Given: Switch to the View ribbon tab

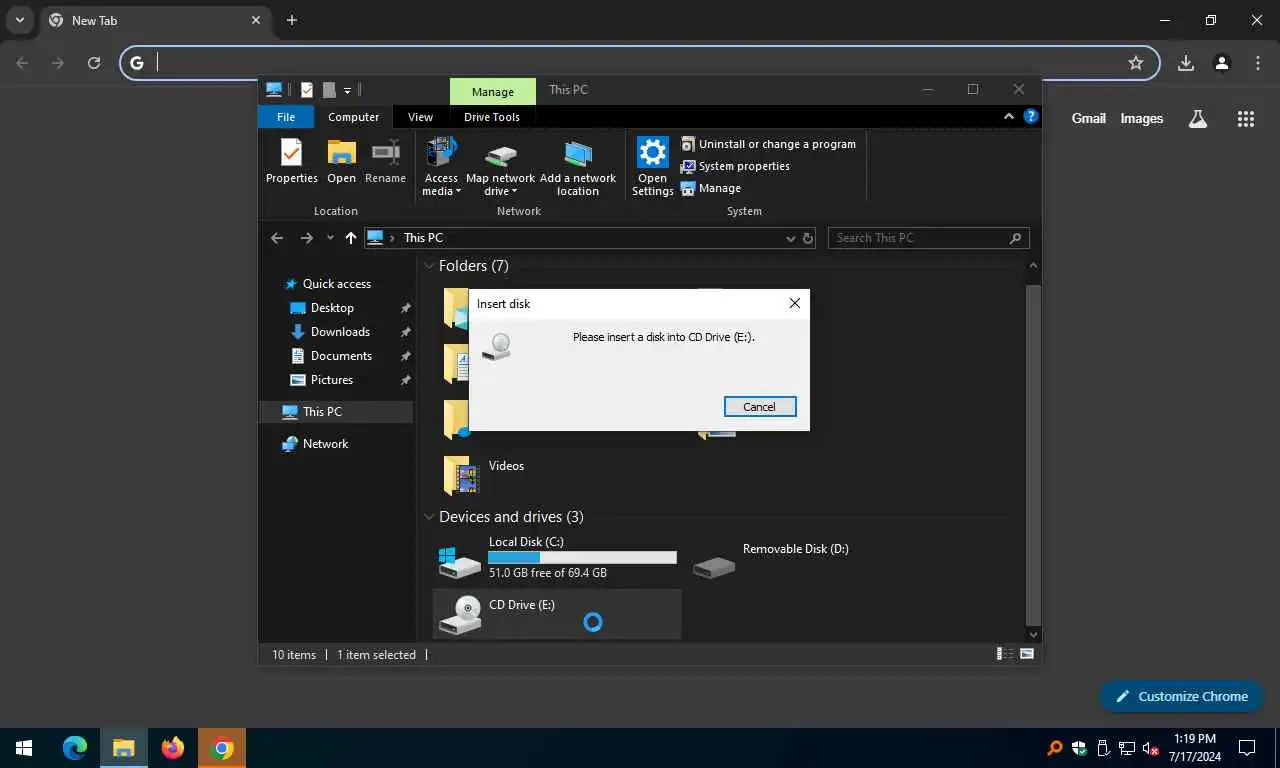Looking at the screenshot, I should coord(421,117).
